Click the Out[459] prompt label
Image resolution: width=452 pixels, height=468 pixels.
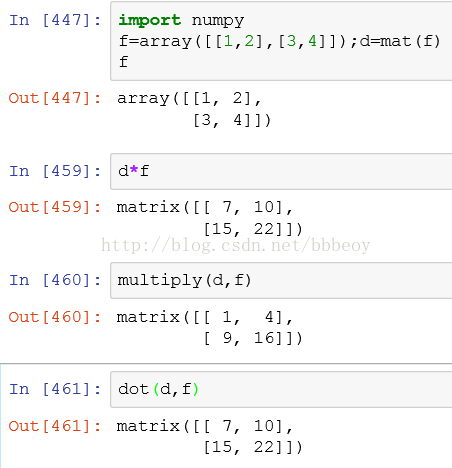tap(55, 207)
